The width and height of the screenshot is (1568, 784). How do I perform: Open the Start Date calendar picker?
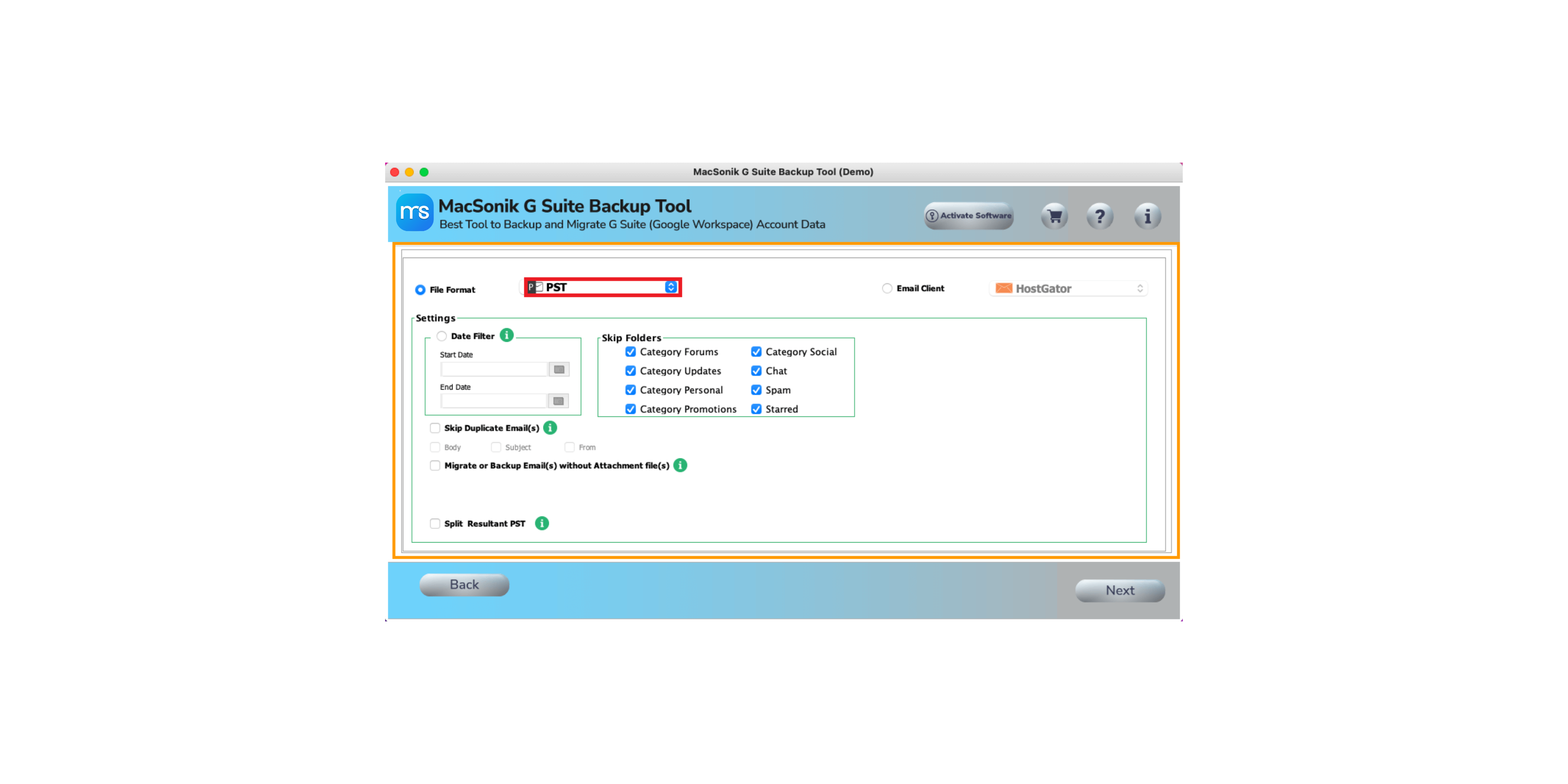(559, 370)
